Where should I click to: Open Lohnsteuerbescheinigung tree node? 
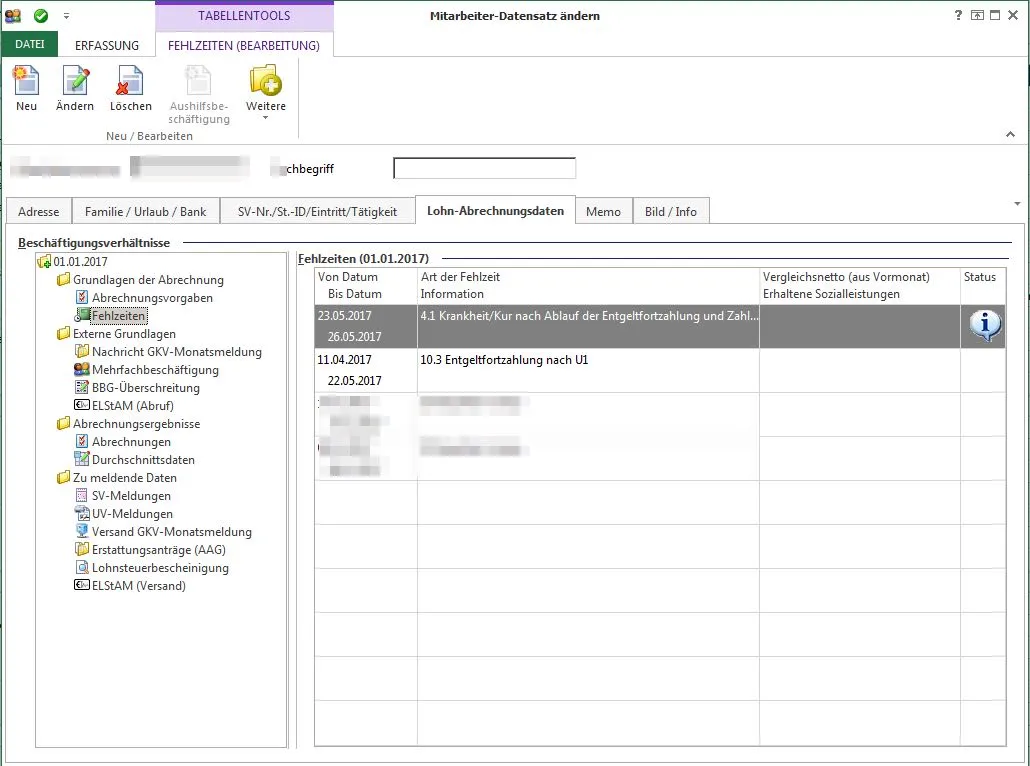(x=160, y=568)
